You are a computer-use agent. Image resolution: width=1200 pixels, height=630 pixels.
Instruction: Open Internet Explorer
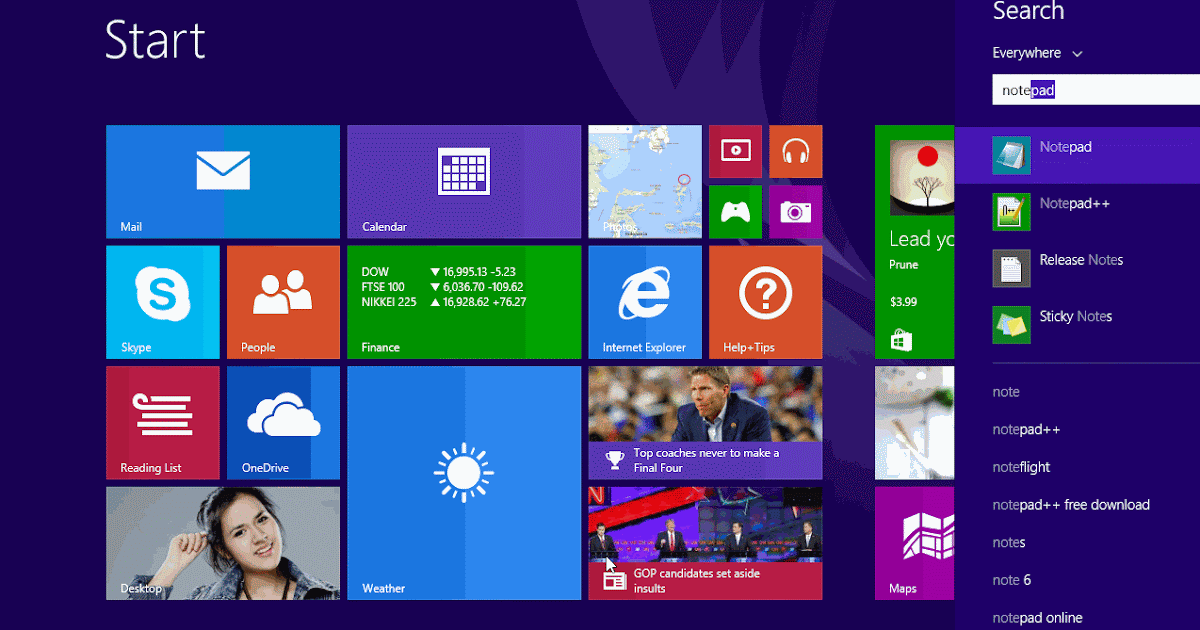point(644,302)
